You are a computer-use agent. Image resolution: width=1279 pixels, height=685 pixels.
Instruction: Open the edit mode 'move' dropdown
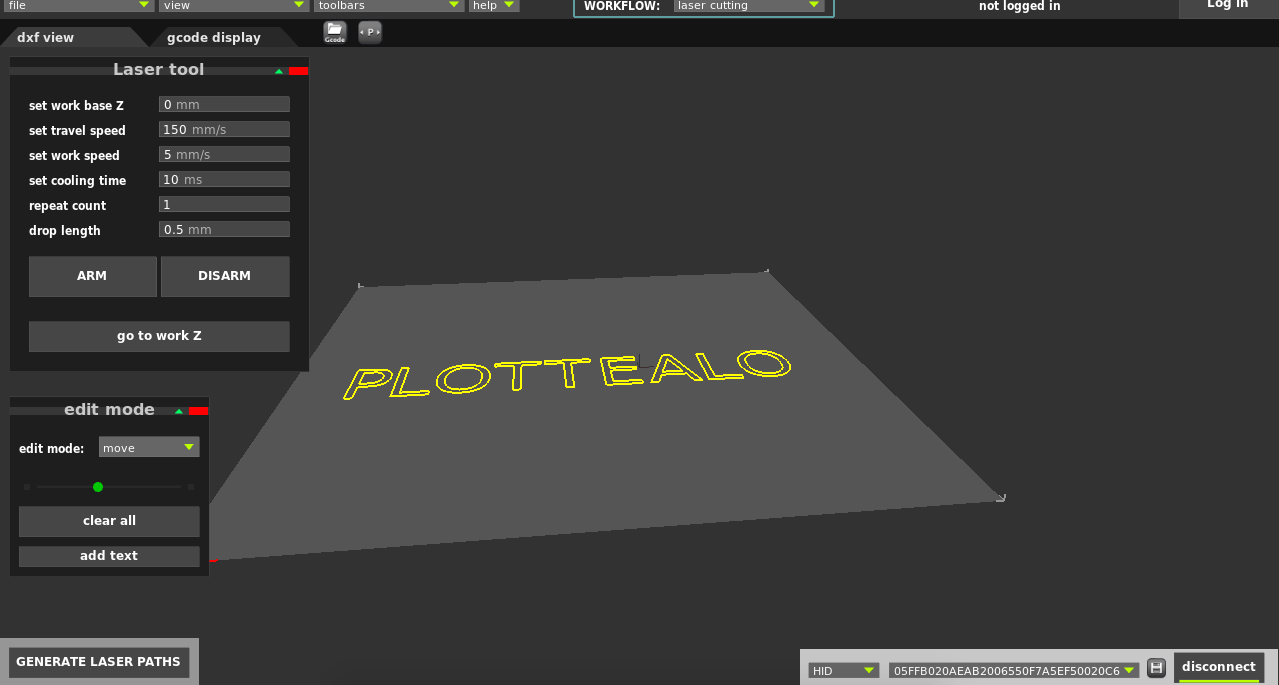(149, 447)
